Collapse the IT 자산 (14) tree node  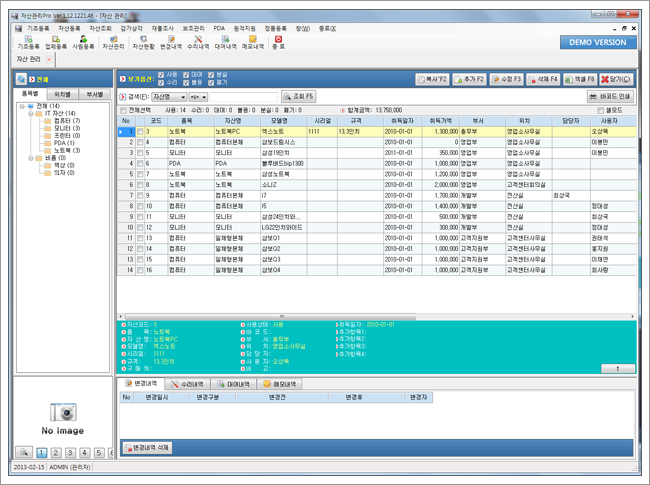point(31,114)
